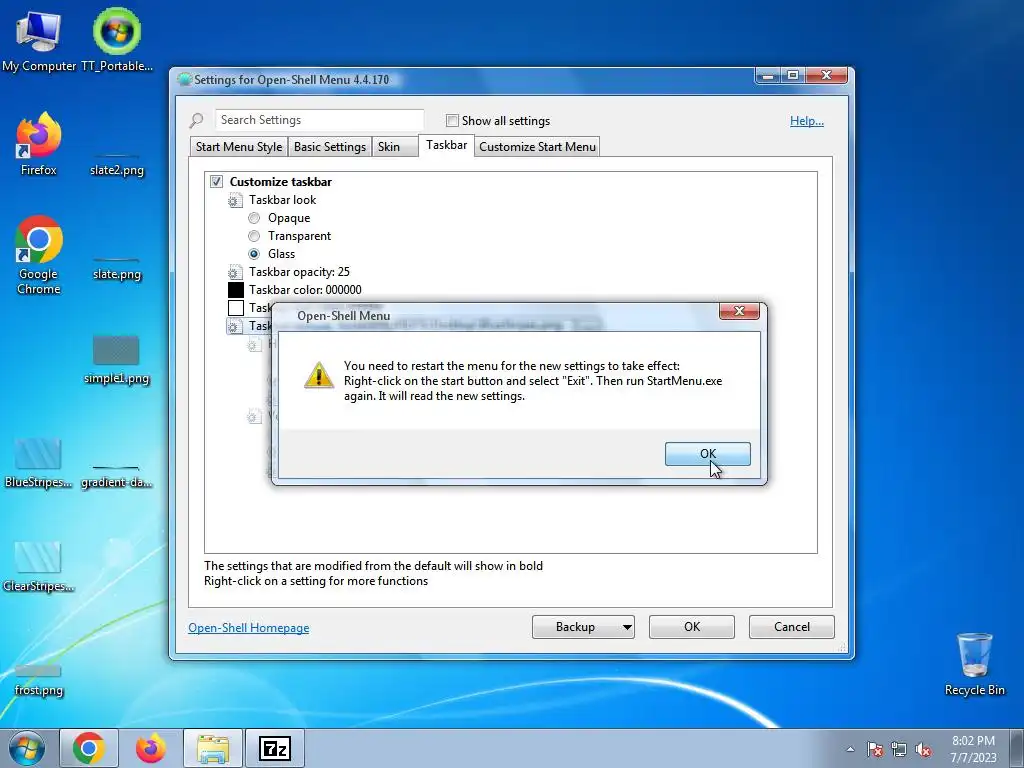Open the Open-Shell Homepage link
Viewport: 1024px width, 768px height.
tap(249, 628)
